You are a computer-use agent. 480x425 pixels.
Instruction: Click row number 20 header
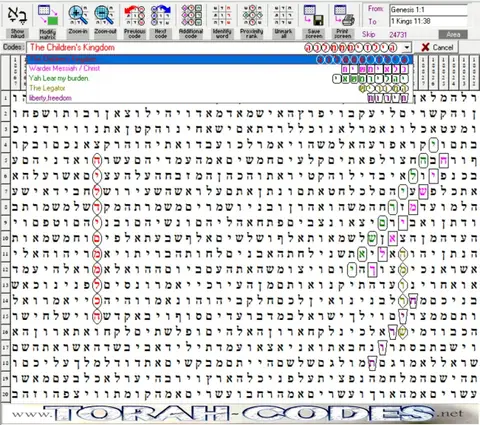pyautogui.click(x=5, y=394)
